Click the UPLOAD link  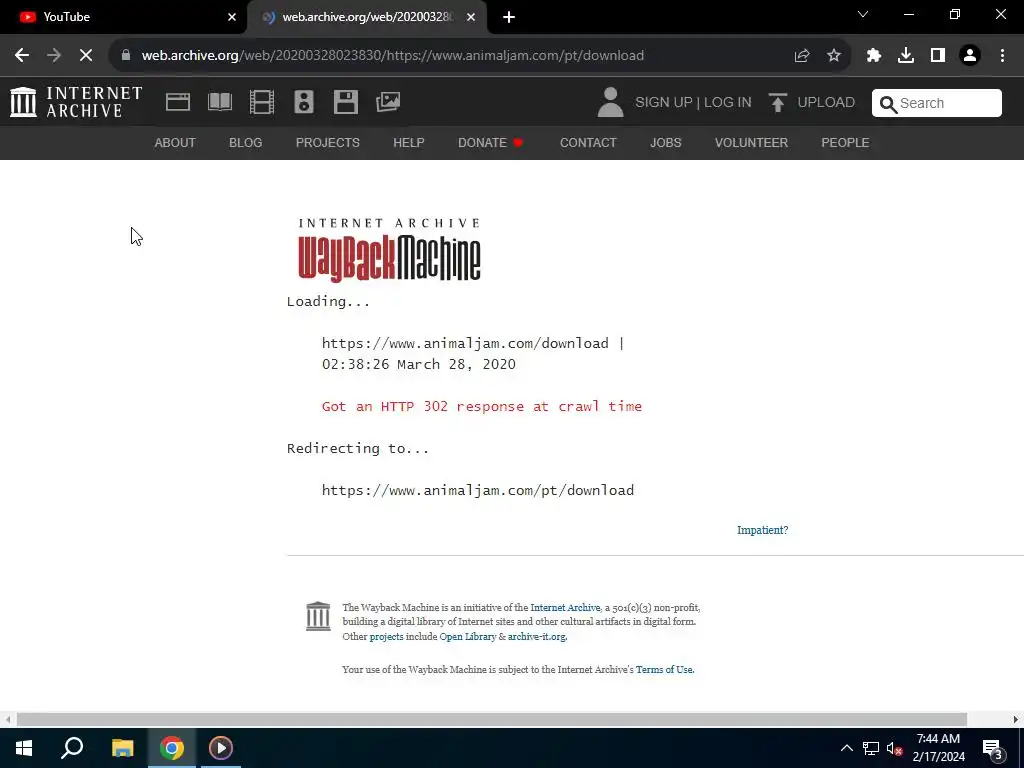[826, 103]
